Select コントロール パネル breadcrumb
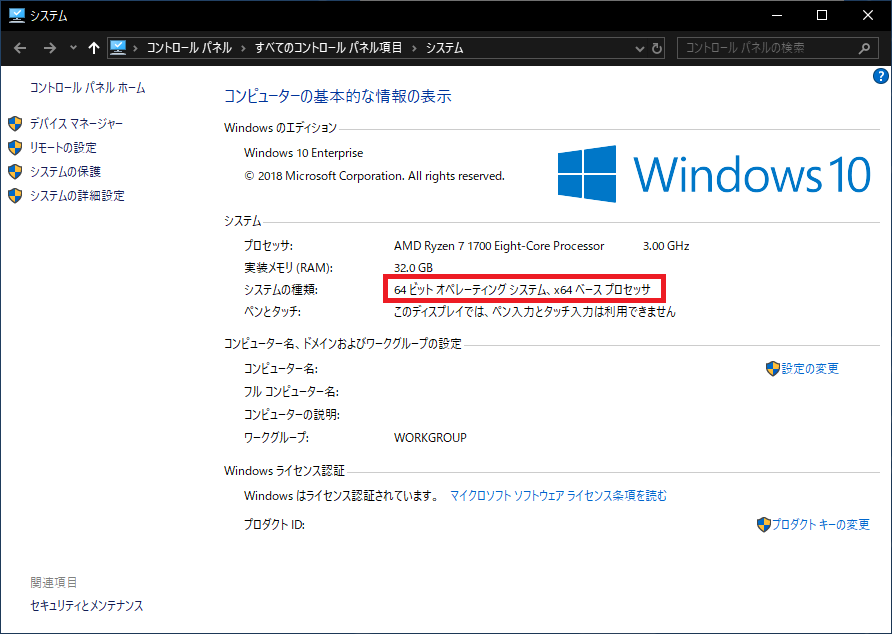This screenshot has width=892, height=634. tap(189, 48)
